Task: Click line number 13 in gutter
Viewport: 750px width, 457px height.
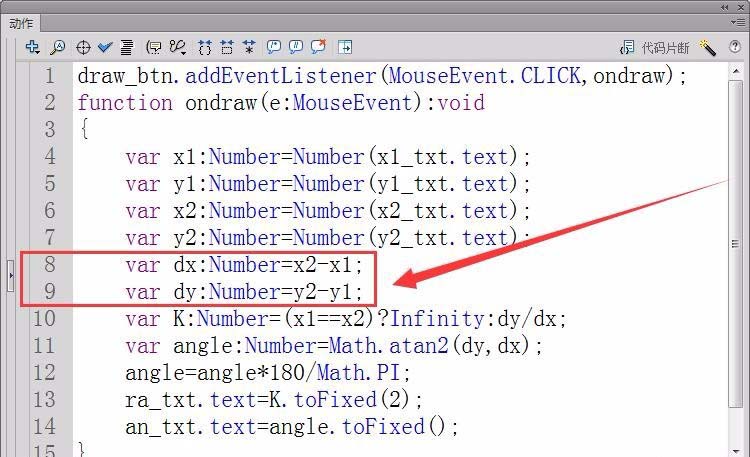Action: (44, 400)
